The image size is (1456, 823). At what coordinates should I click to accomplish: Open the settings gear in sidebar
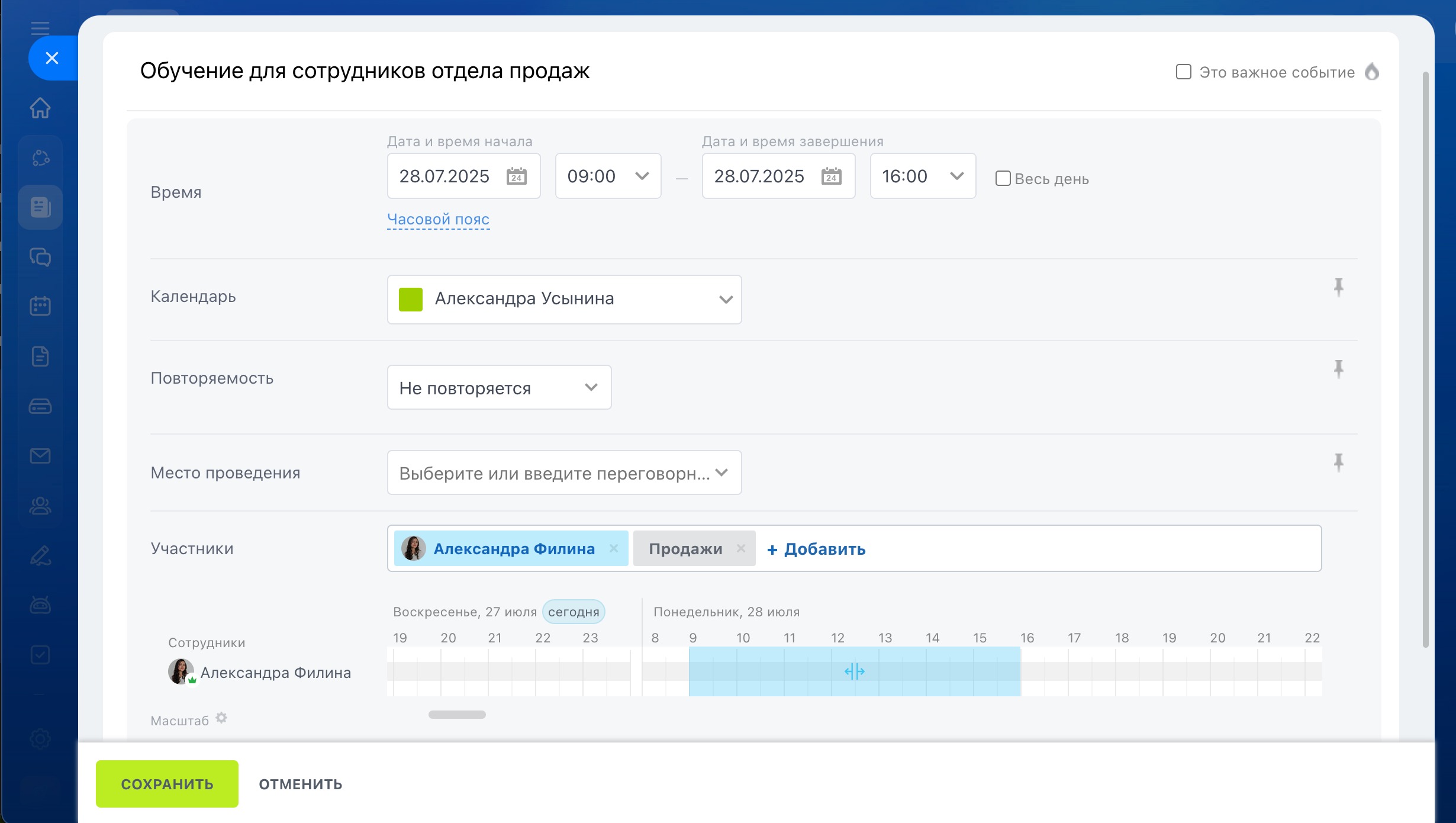coord(40,739)
